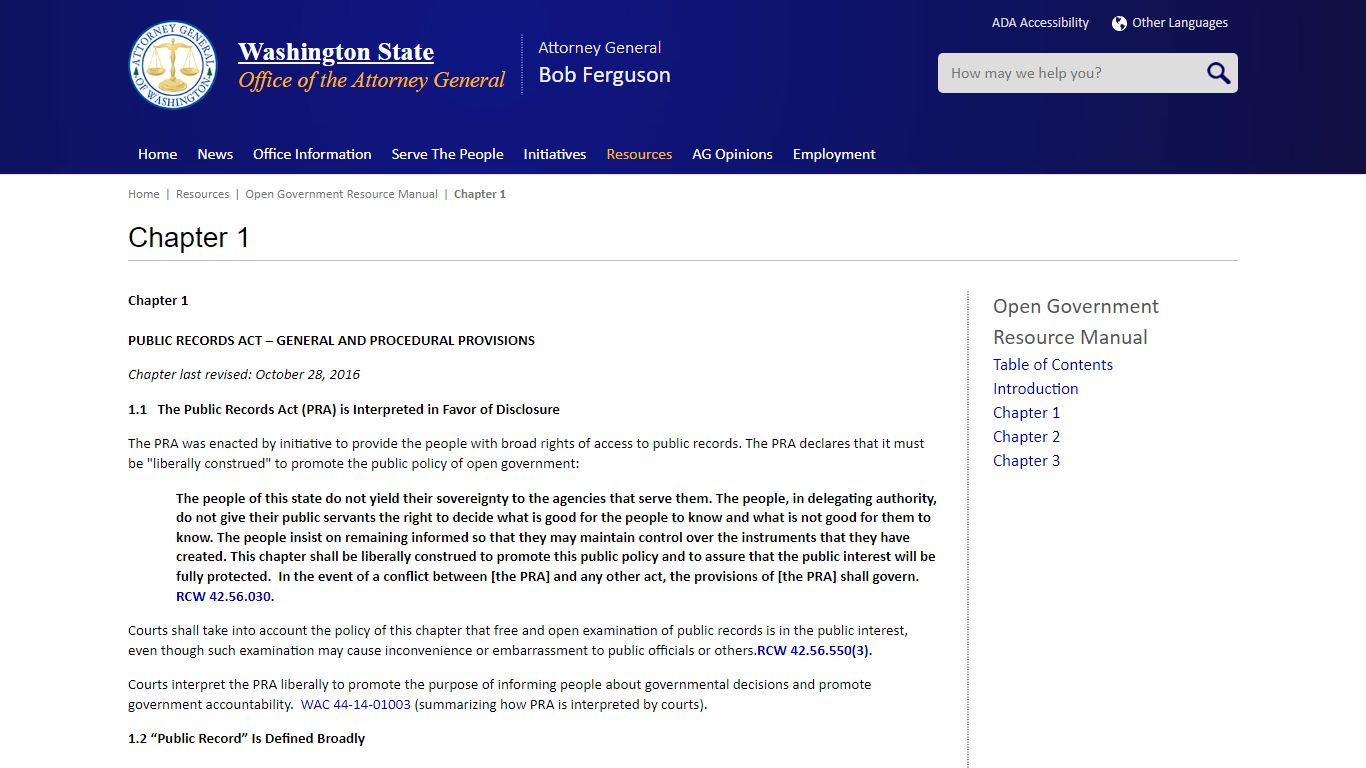Click the Attorney General seal logo
Screen dimensions: 1366x768
pyautogui.click(x=174, y=65)
